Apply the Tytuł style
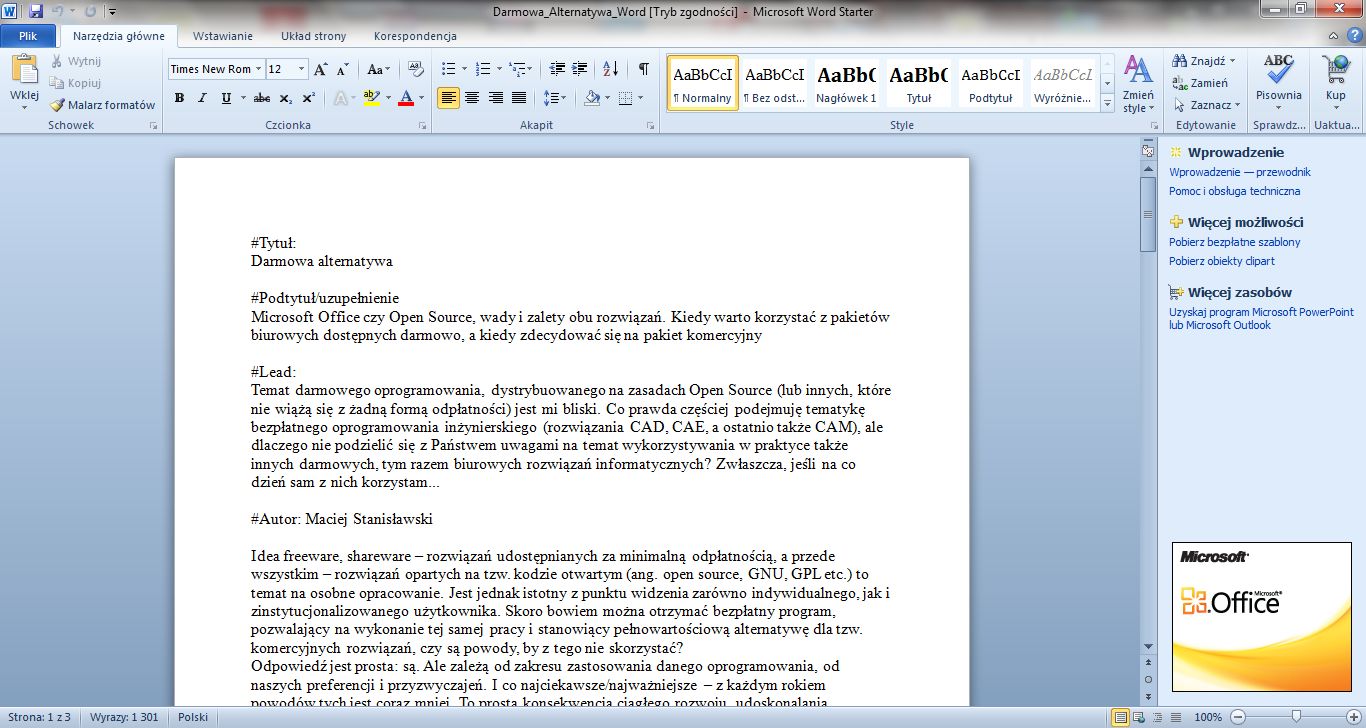 [x=918, y=82]
